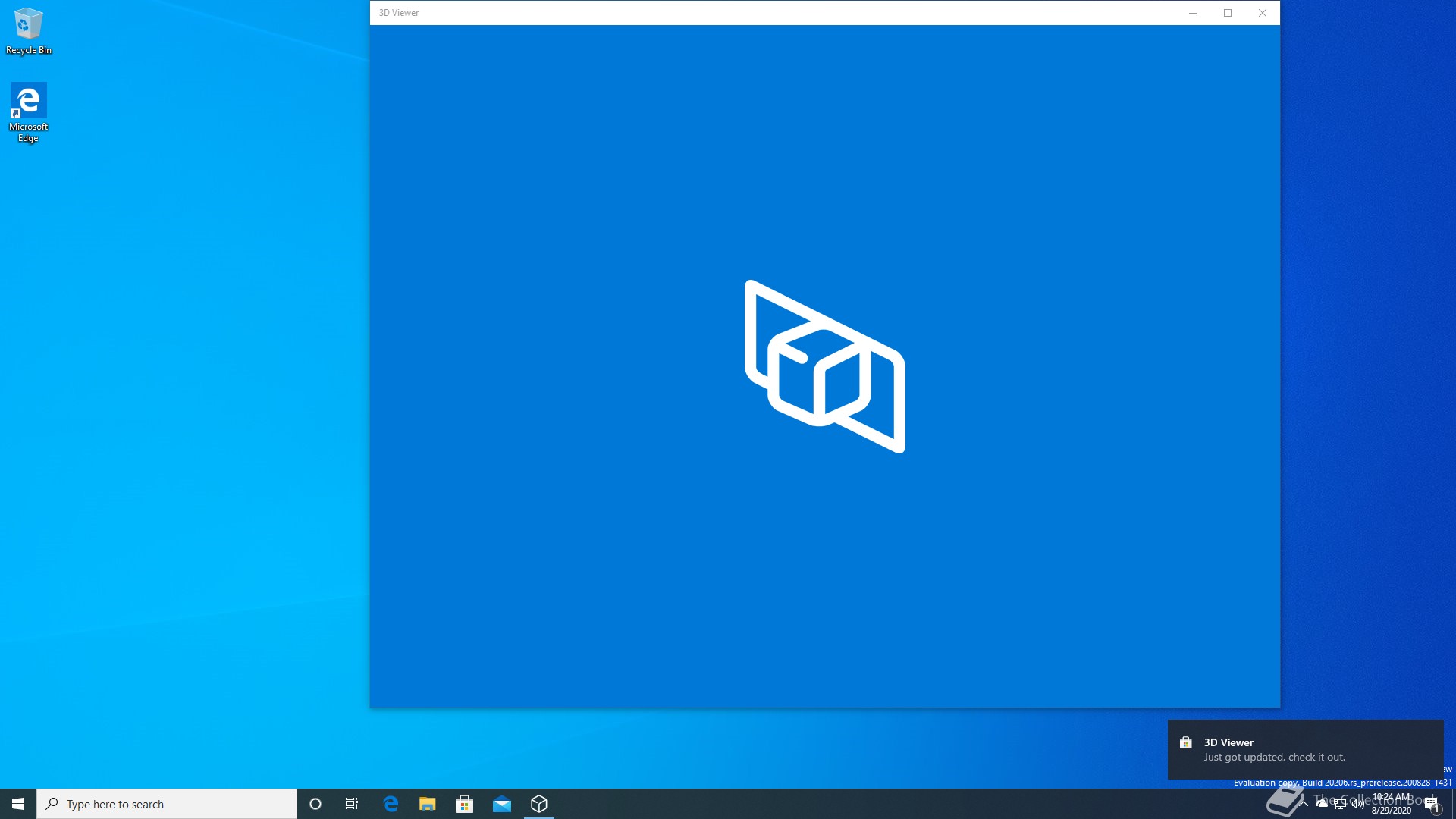Screen dimensions: 1456x819
Task: Open the network status tray icon
Action: (x=1340, y=804)
